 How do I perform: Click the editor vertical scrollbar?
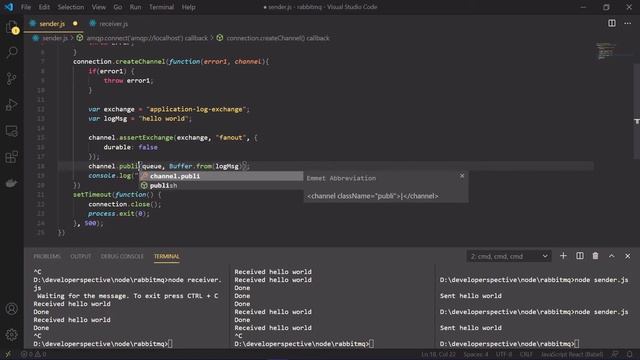(x=637, y=110)
